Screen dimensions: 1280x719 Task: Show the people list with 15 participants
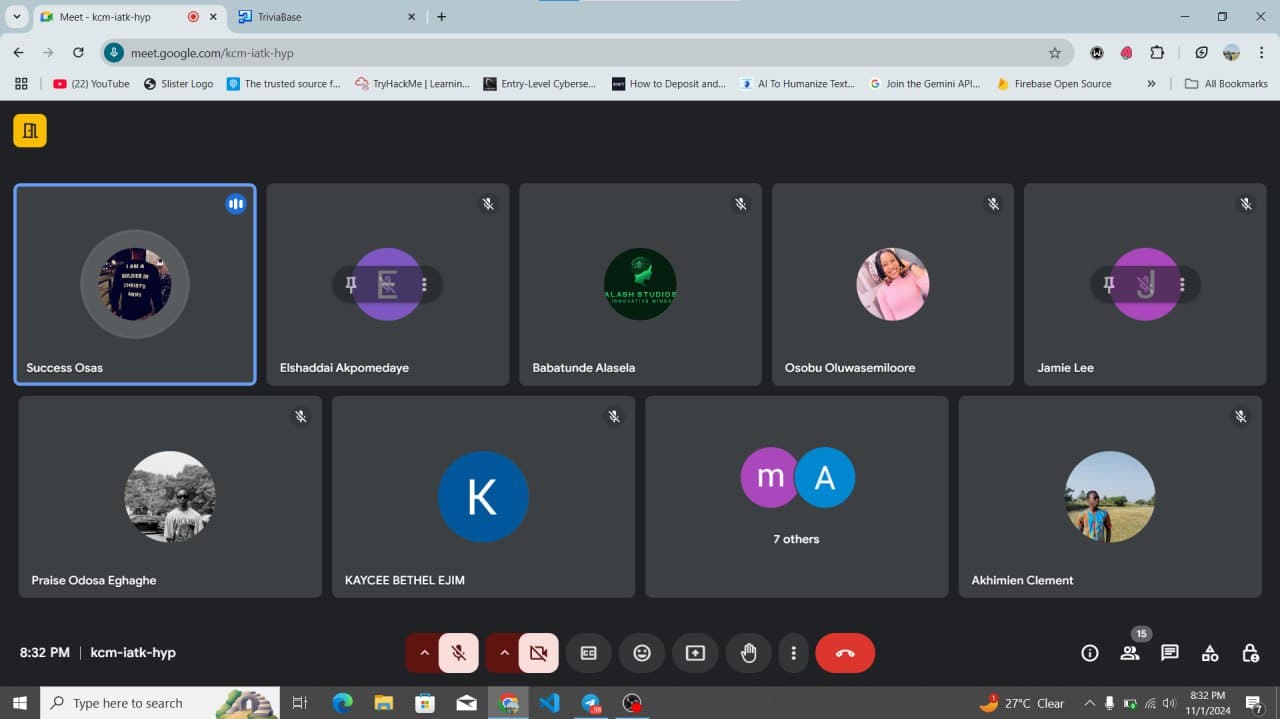(1130, 653)
